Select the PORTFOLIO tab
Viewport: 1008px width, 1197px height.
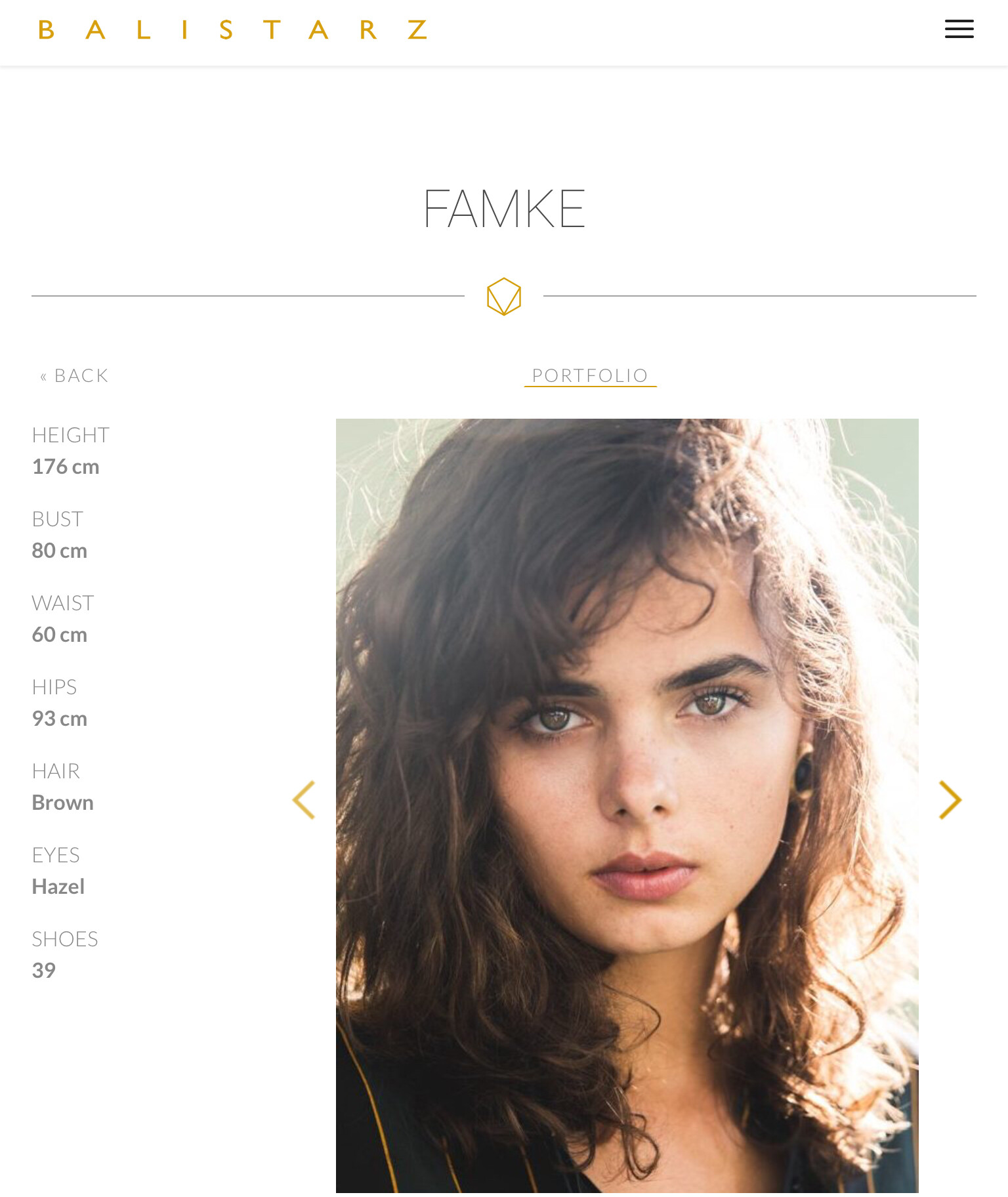tap(590, 375)
